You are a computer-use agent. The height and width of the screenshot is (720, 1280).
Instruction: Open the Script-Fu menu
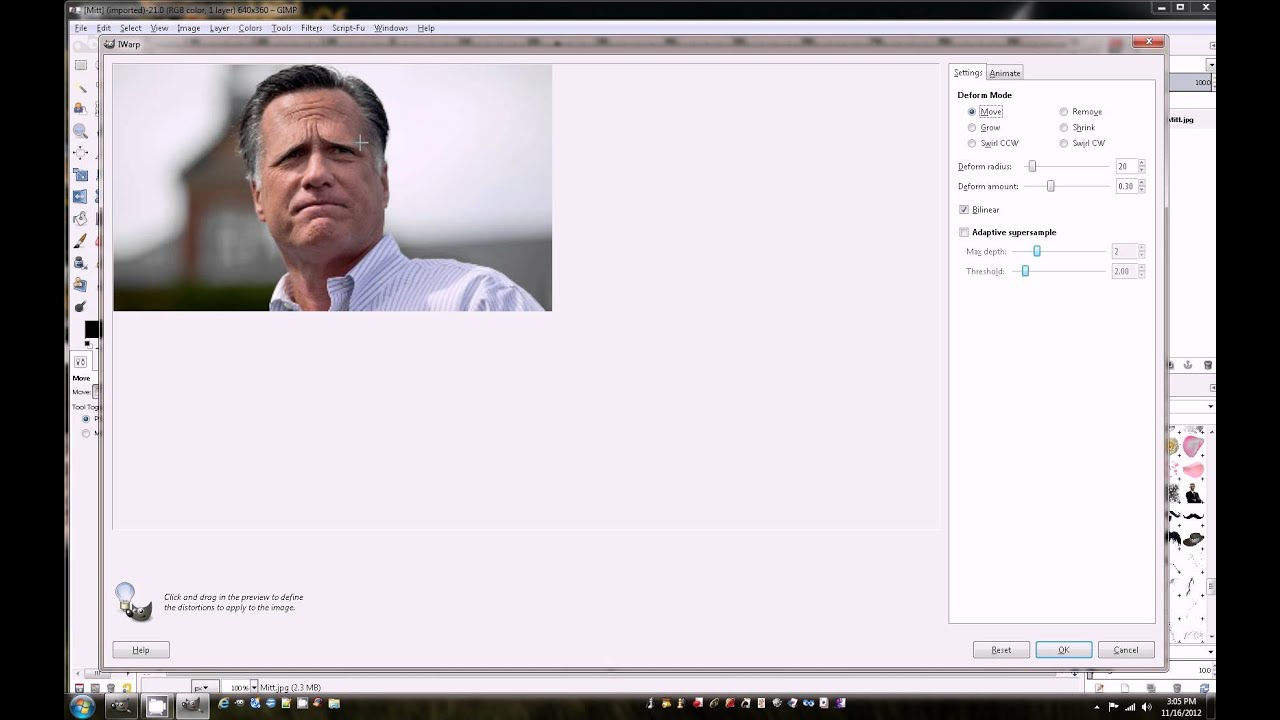[348, 28]
